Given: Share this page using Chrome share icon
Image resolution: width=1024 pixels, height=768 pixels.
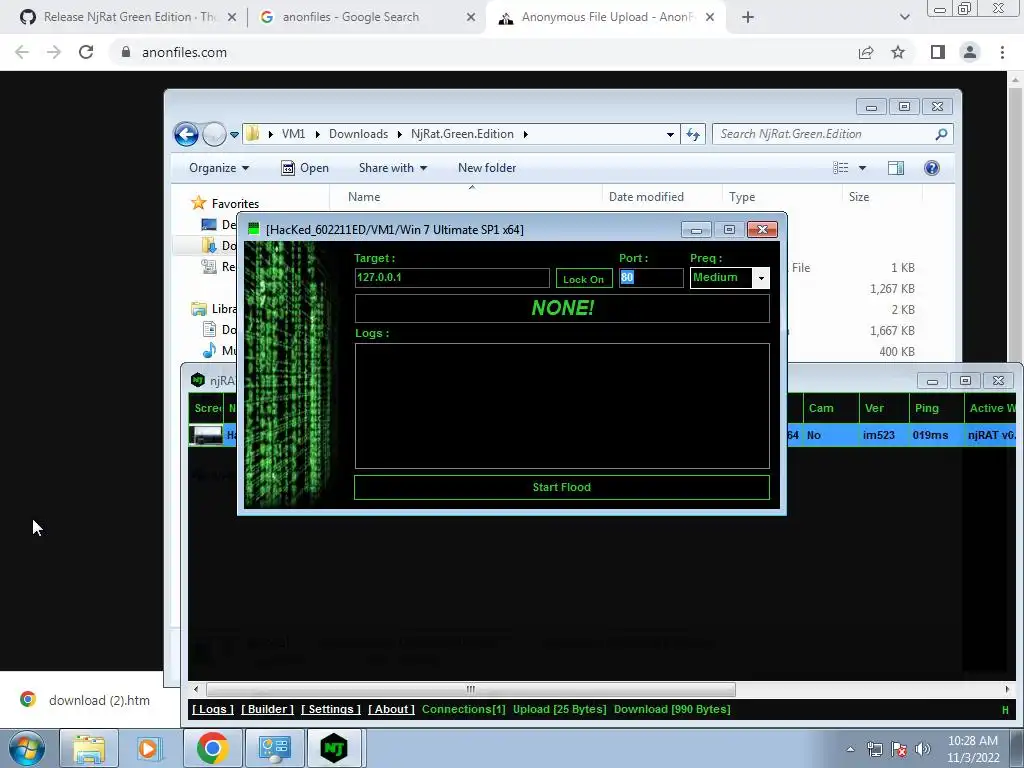Looking at the screenshot, I should pos(866,52).
